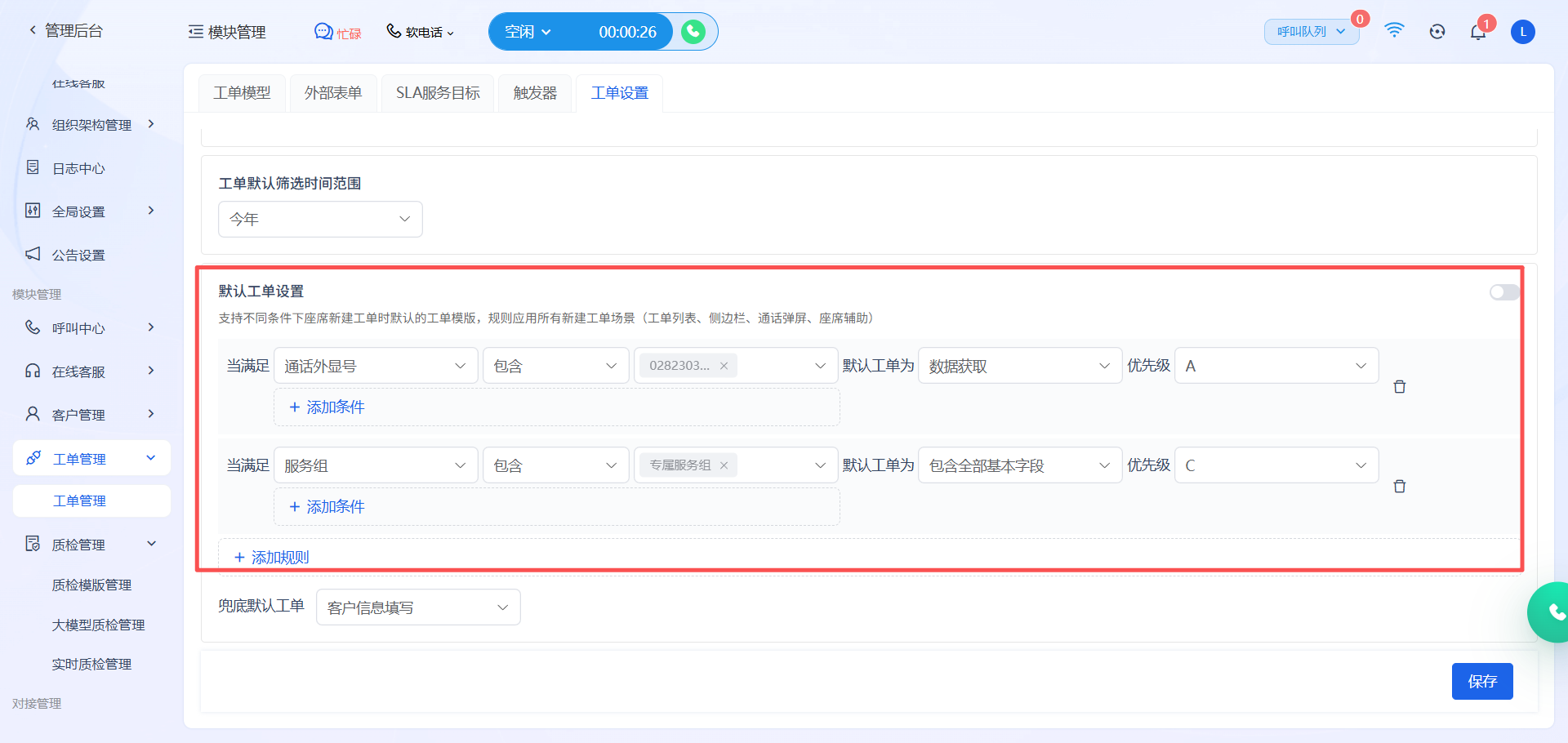Click the 组织架构管理 people icon
The height and width of the screenshot is (743, 1568).
pos(33,124)
